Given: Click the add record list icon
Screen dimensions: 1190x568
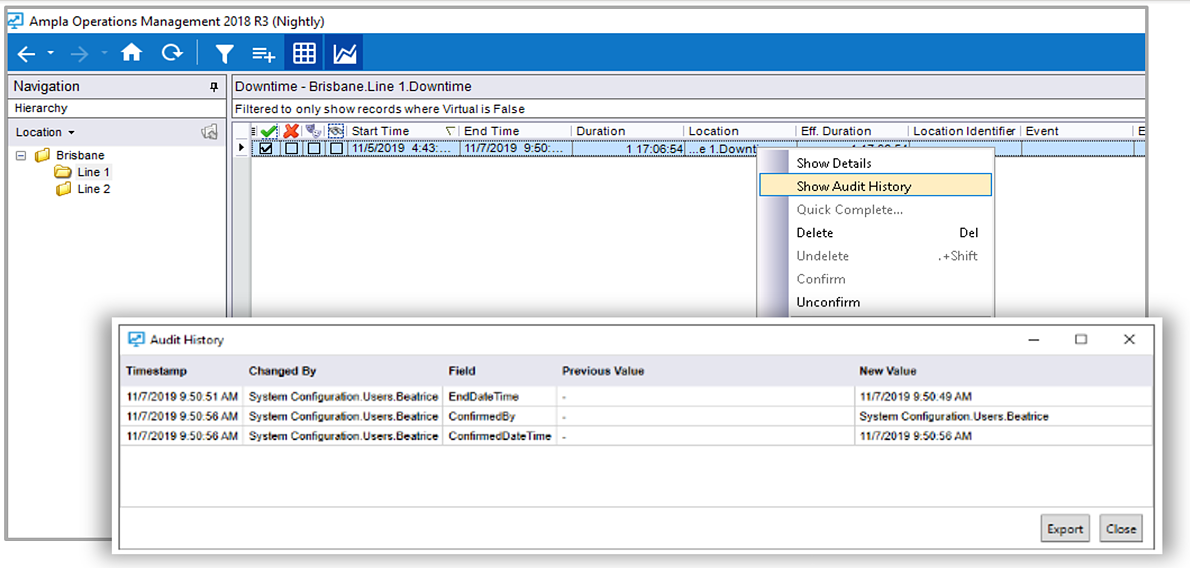Looking at the screenshot, I should point(263,54).
